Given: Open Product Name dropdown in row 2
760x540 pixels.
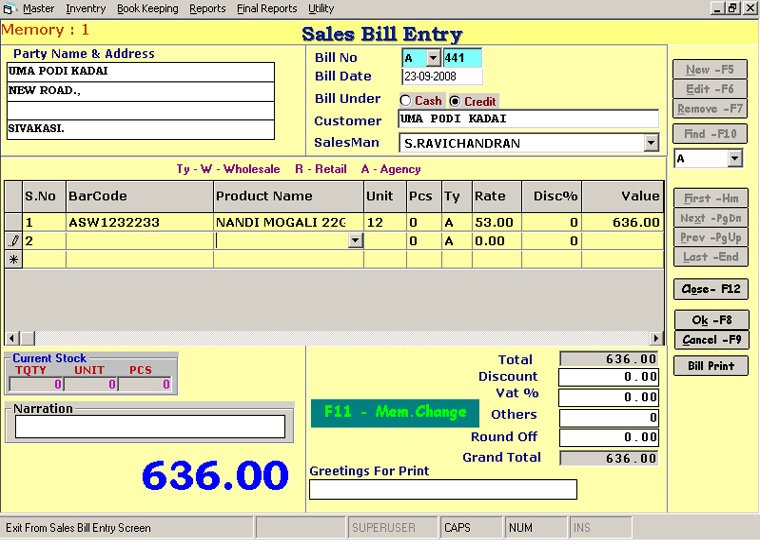Looking at the screenshot, I should (x=355, y=241).
